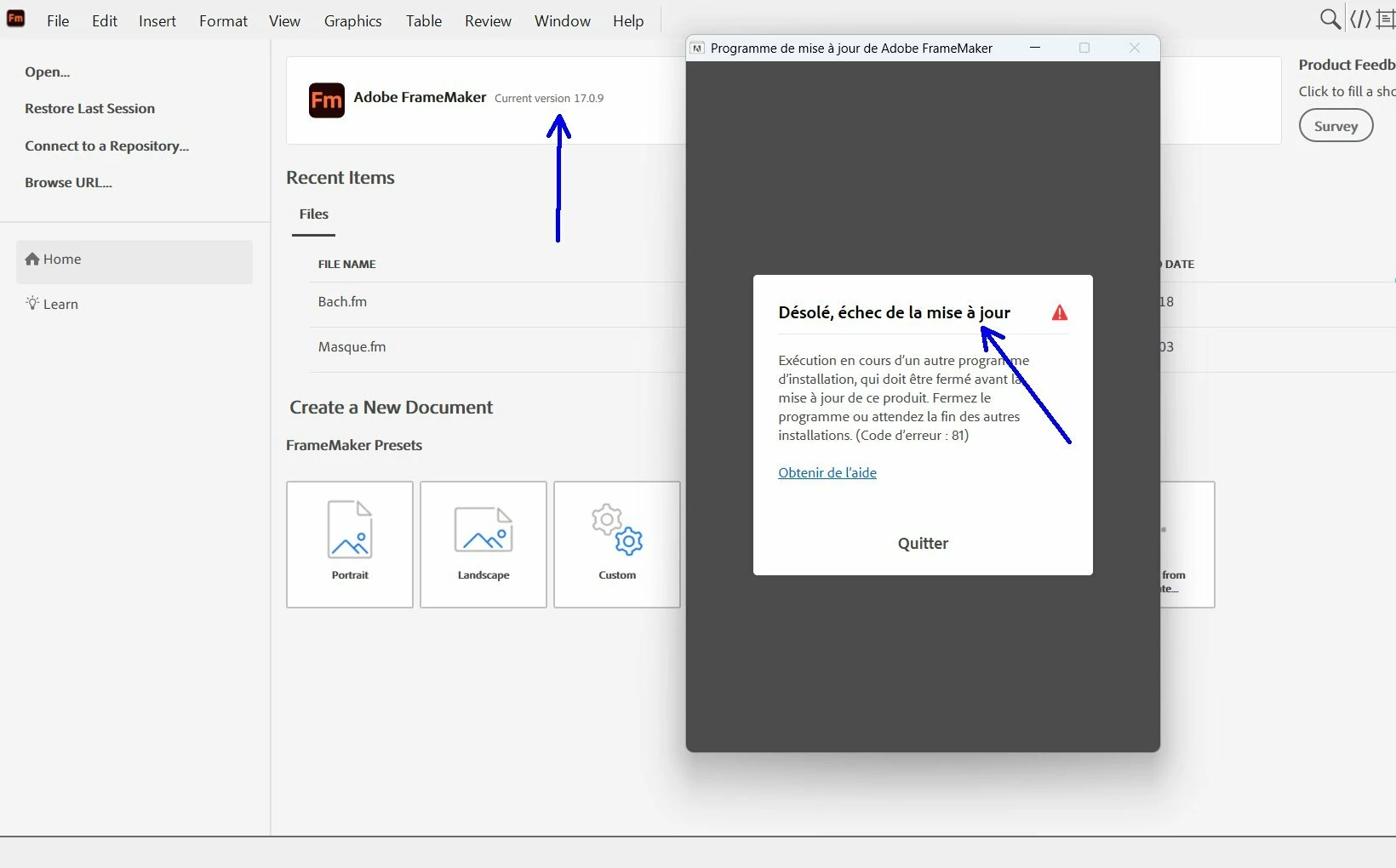Open the View menu
The width and height of the screenshot is (1396, 868).
[x=284, y=20]
